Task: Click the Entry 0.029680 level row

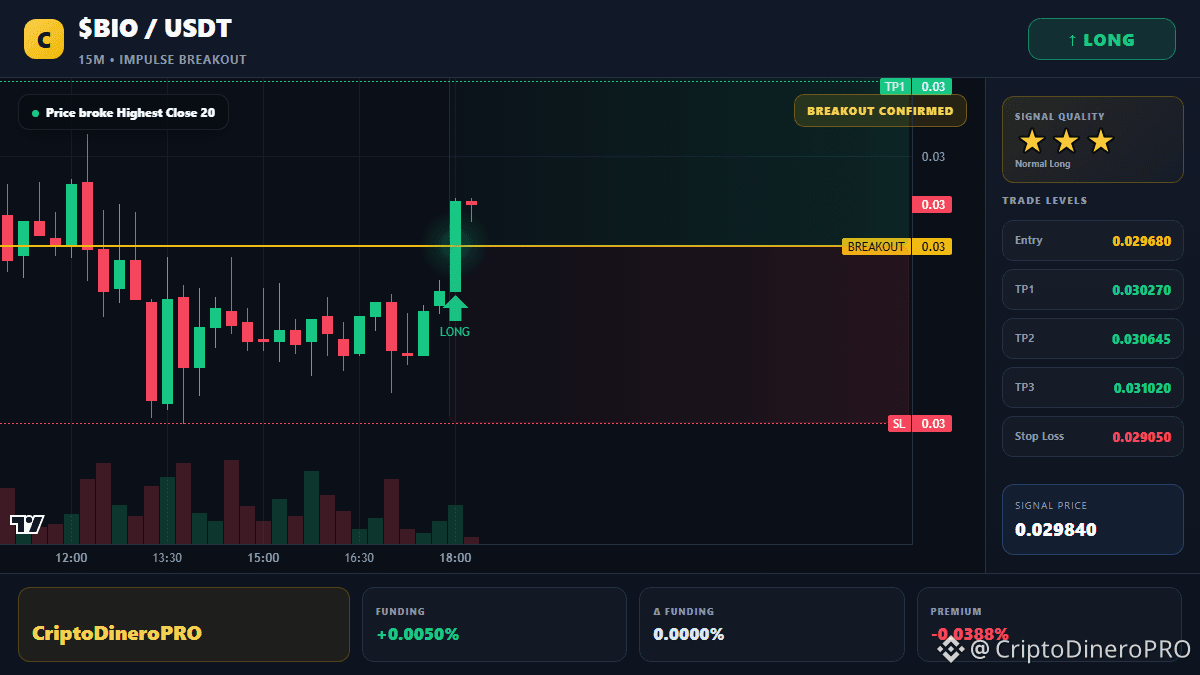Action: tap(1093, 240)
